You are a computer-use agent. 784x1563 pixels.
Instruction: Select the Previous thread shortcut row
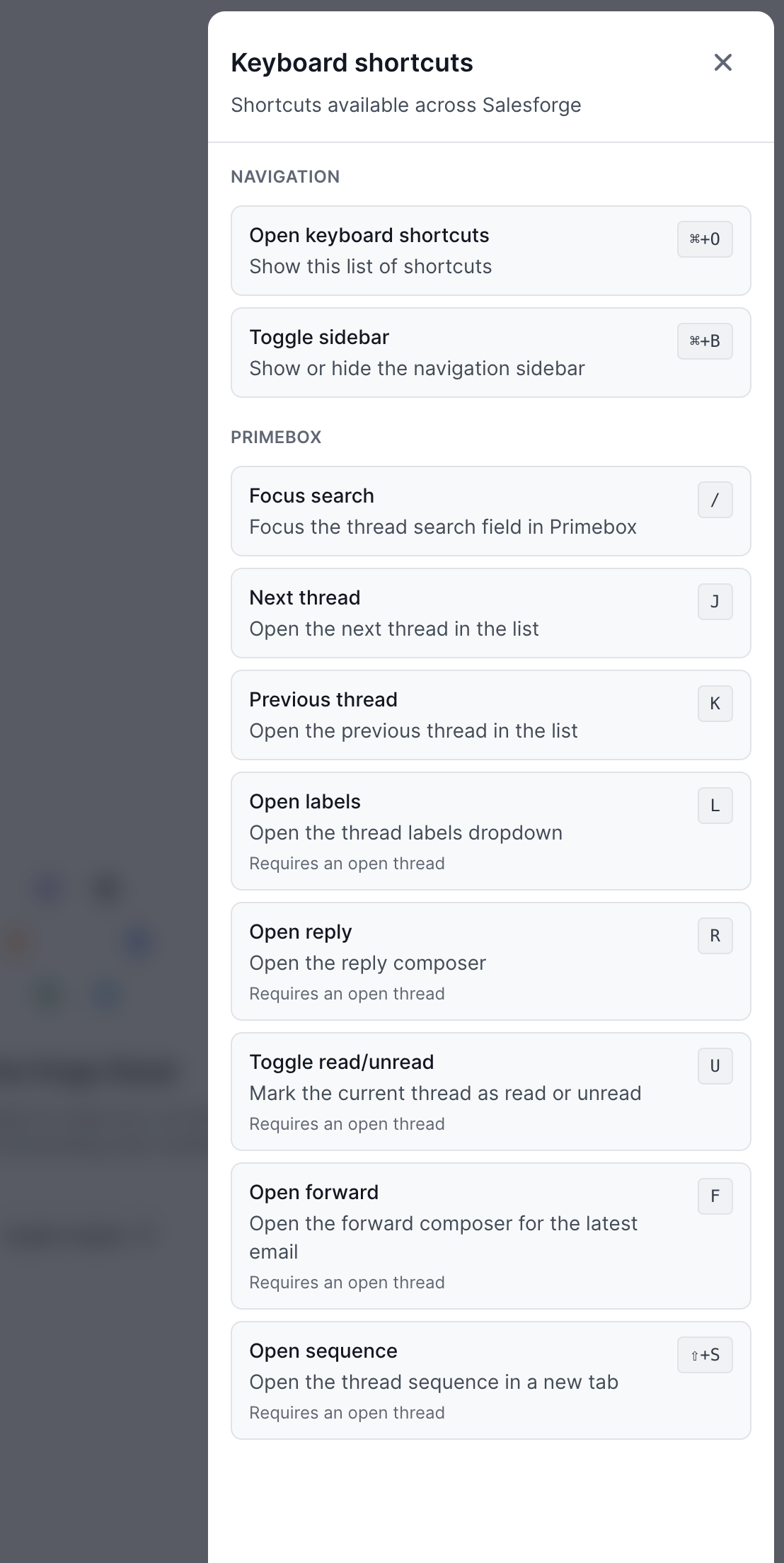[491, 715]
